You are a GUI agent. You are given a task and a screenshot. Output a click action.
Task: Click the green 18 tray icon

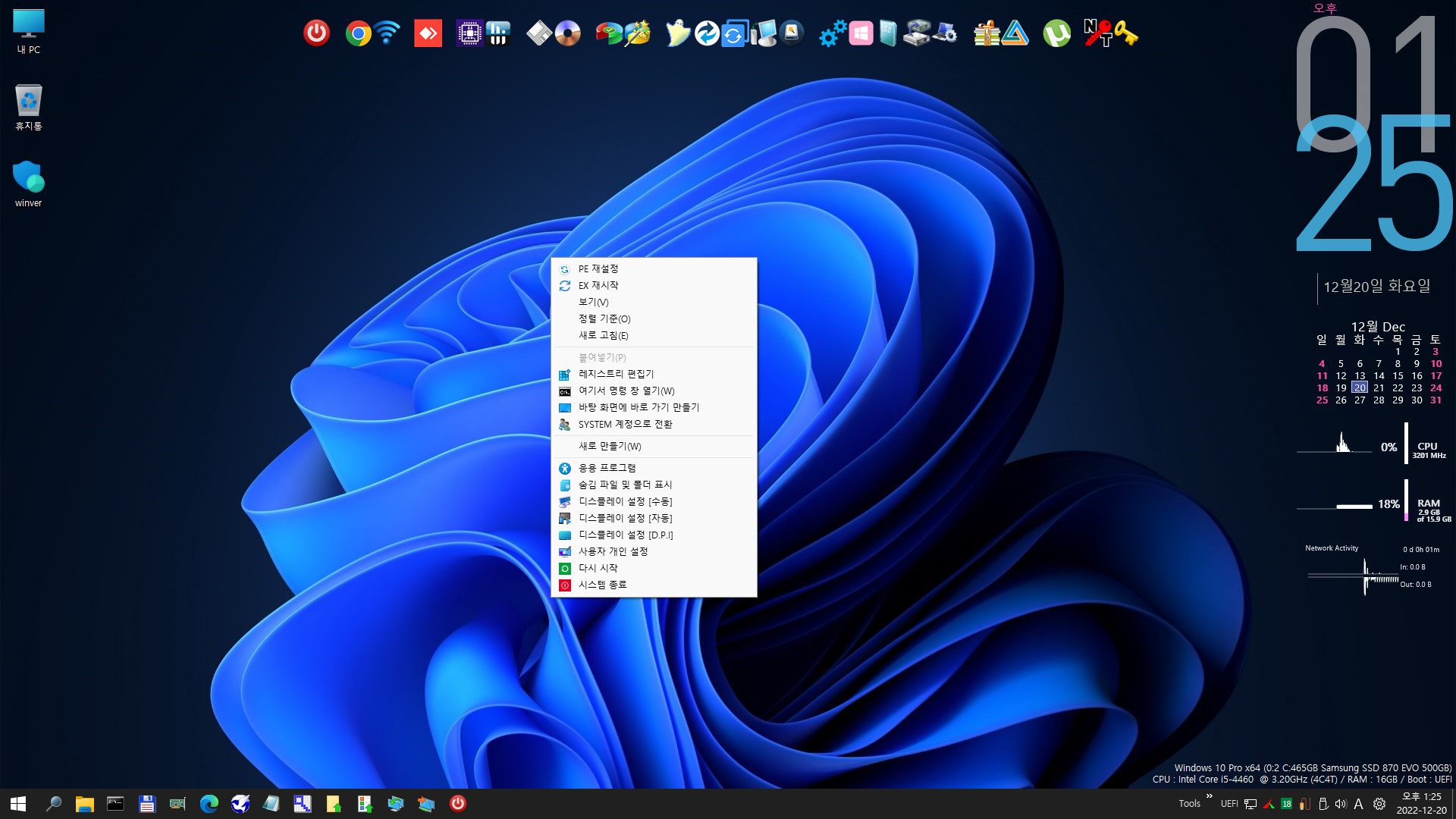[1286, 804]
